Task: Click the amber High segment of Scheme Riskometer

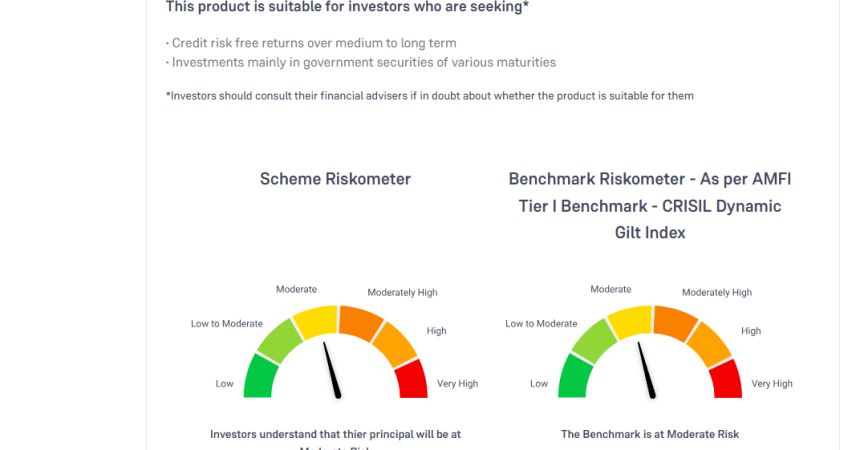Action: [x=394, y=344]
